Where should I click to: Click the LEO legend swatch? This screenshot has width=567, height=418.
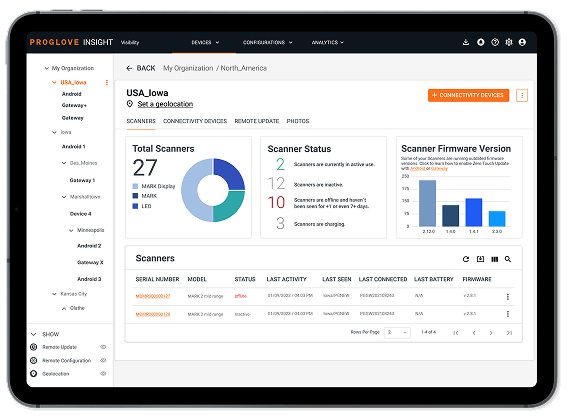pyautogui.click(x=135, y=206)
